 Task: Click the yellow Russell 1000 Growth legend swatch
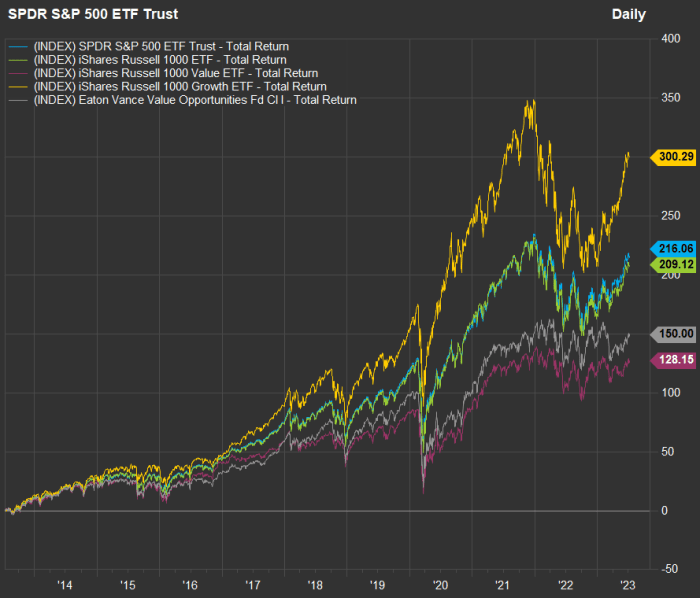click(x=18, y=87)
